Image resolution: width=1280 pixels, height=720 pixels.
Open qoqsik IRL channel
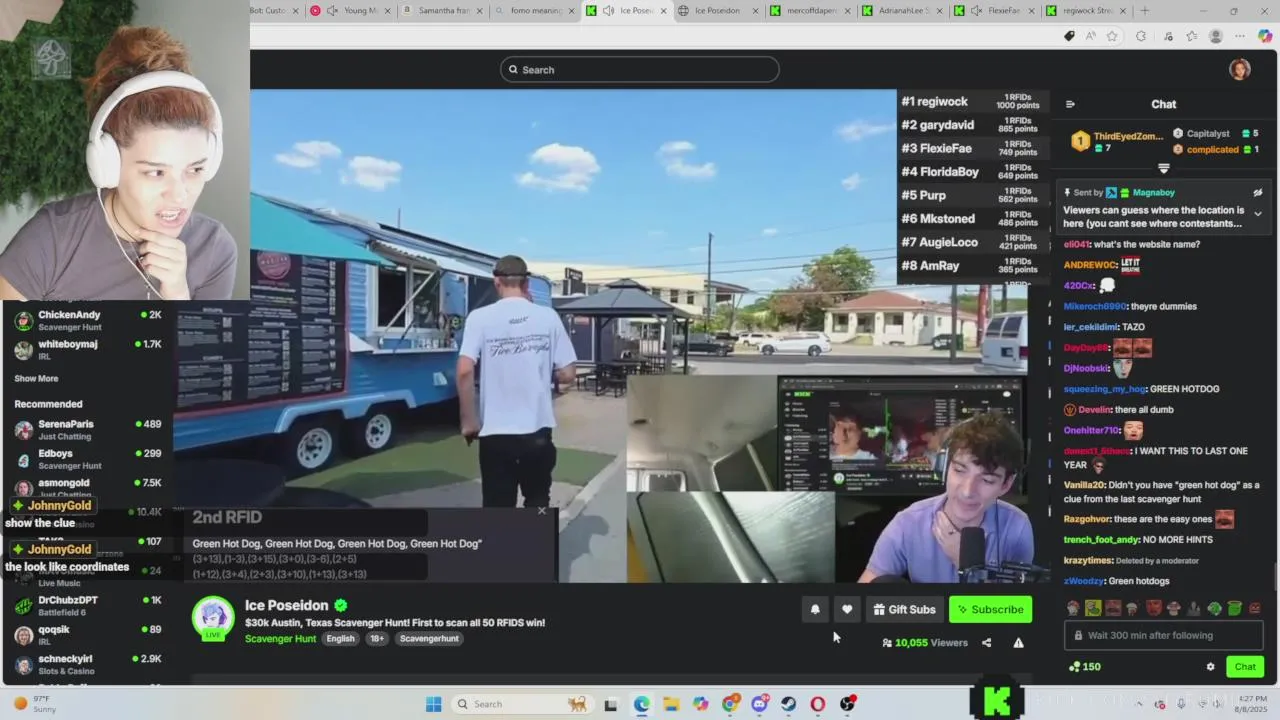88,635
